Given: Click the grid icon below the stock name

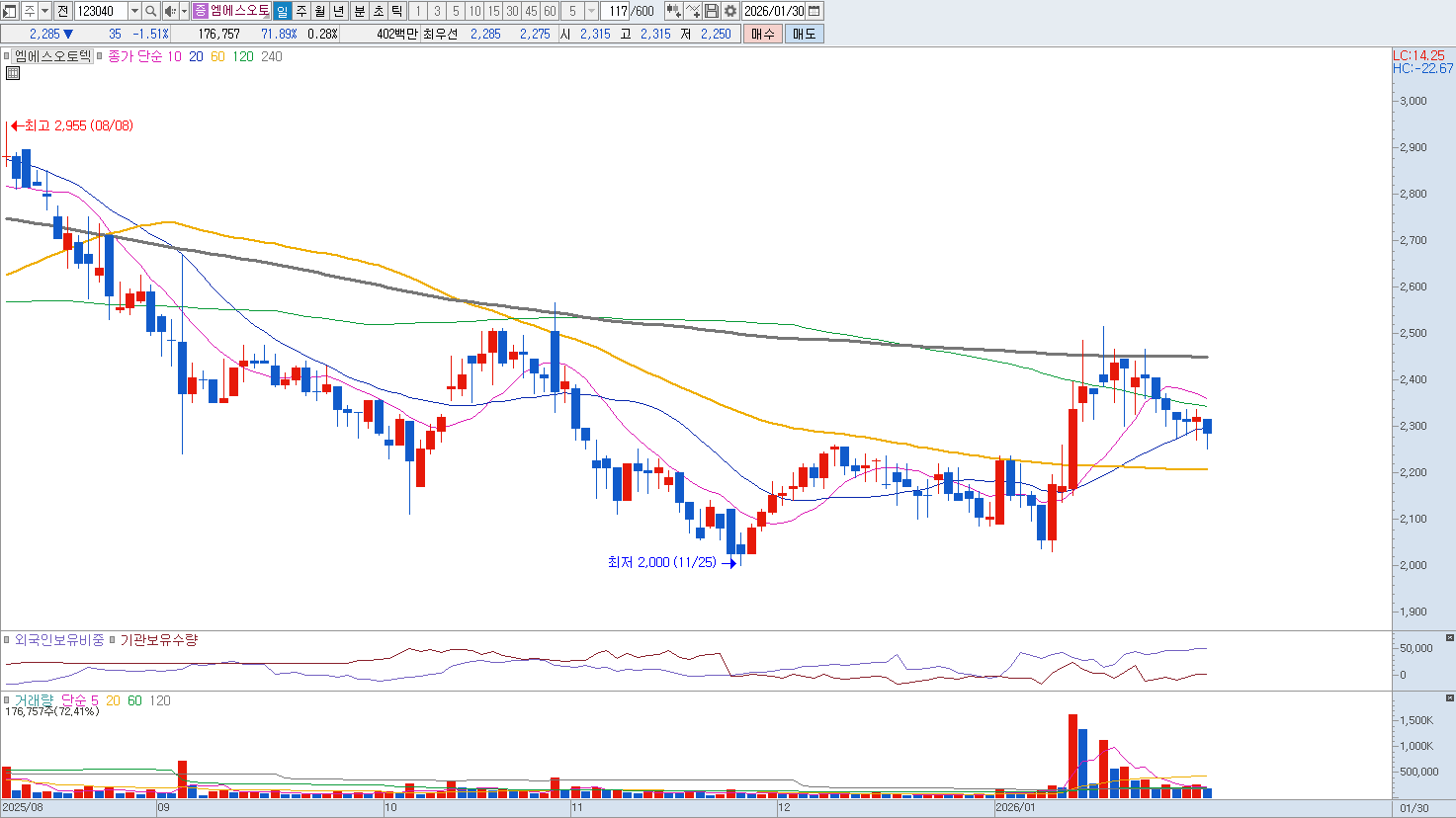Looking at the screenshot, I should 13,73.
